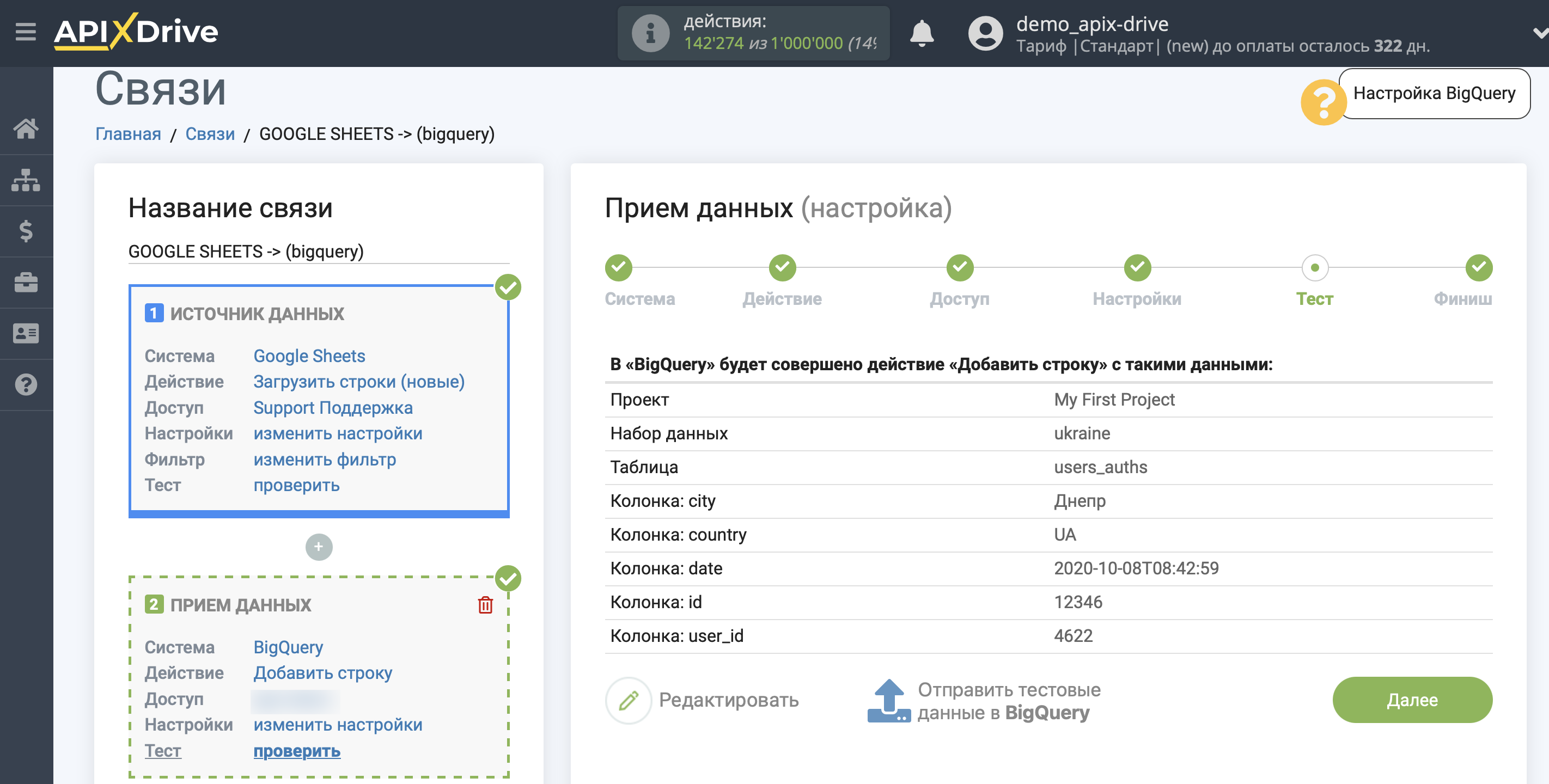Screen dimensions: 1549x784
Task: Click the upload test data icon
Action: click(889, 701)
